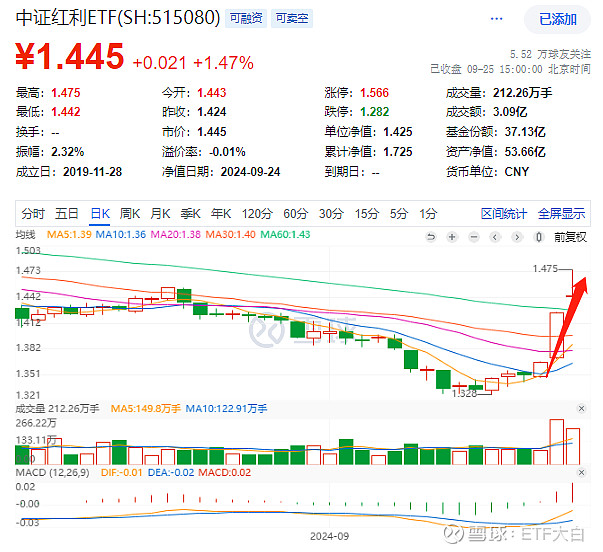603x552 pixels.
Task: Click the 已添加 watchlist button
Action: 558,19
